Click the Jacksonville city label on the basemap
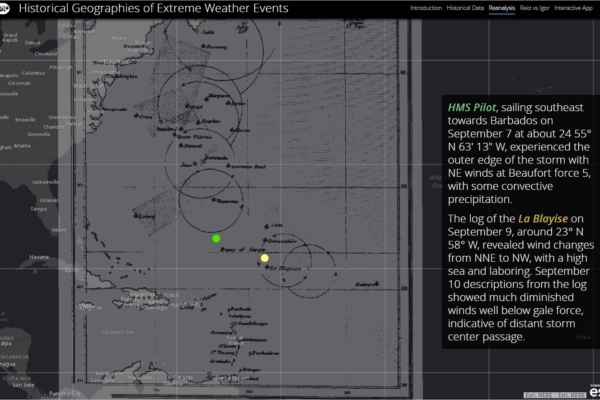This screenshot has height=400, width=600. pyautogui.click(x=45, y=181)
